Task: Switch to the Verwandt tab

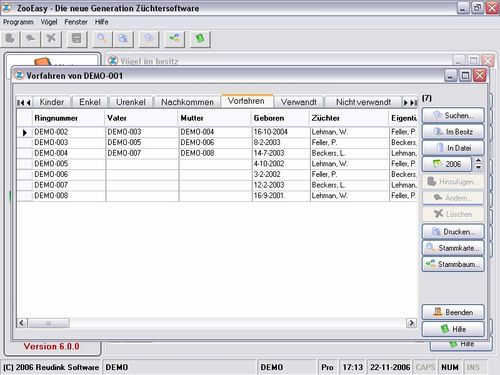Action: pyautogui.click(x=299, y=102)
